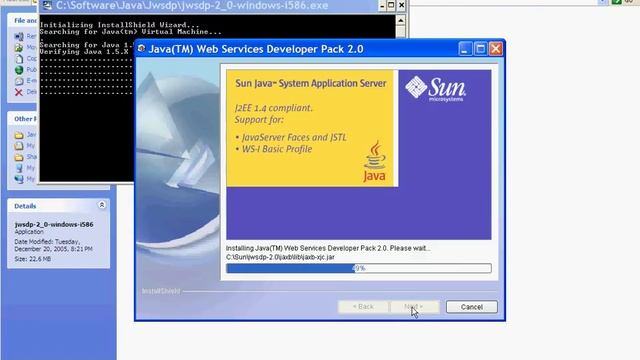The height and width of the screenshot is (360, 640).
Task: Click the "JavaServer Faces and JSTL" bullet
Action: point(294,138)
